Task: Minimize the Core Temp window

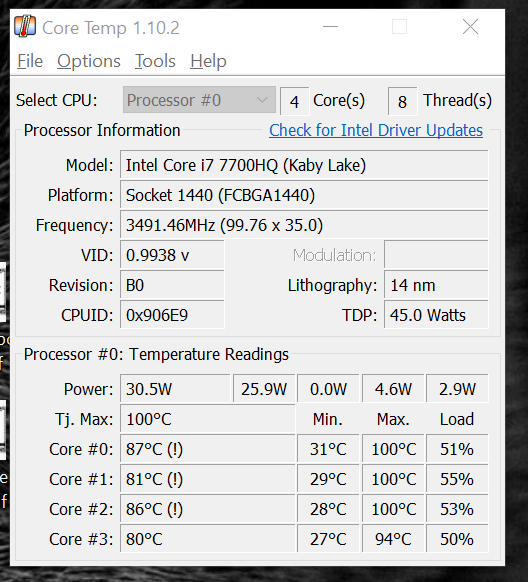Action: coord(330,27)
